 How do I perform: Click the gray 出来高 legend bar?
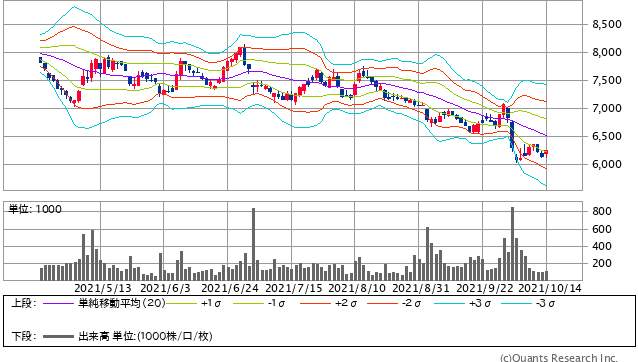pos(57,336)
